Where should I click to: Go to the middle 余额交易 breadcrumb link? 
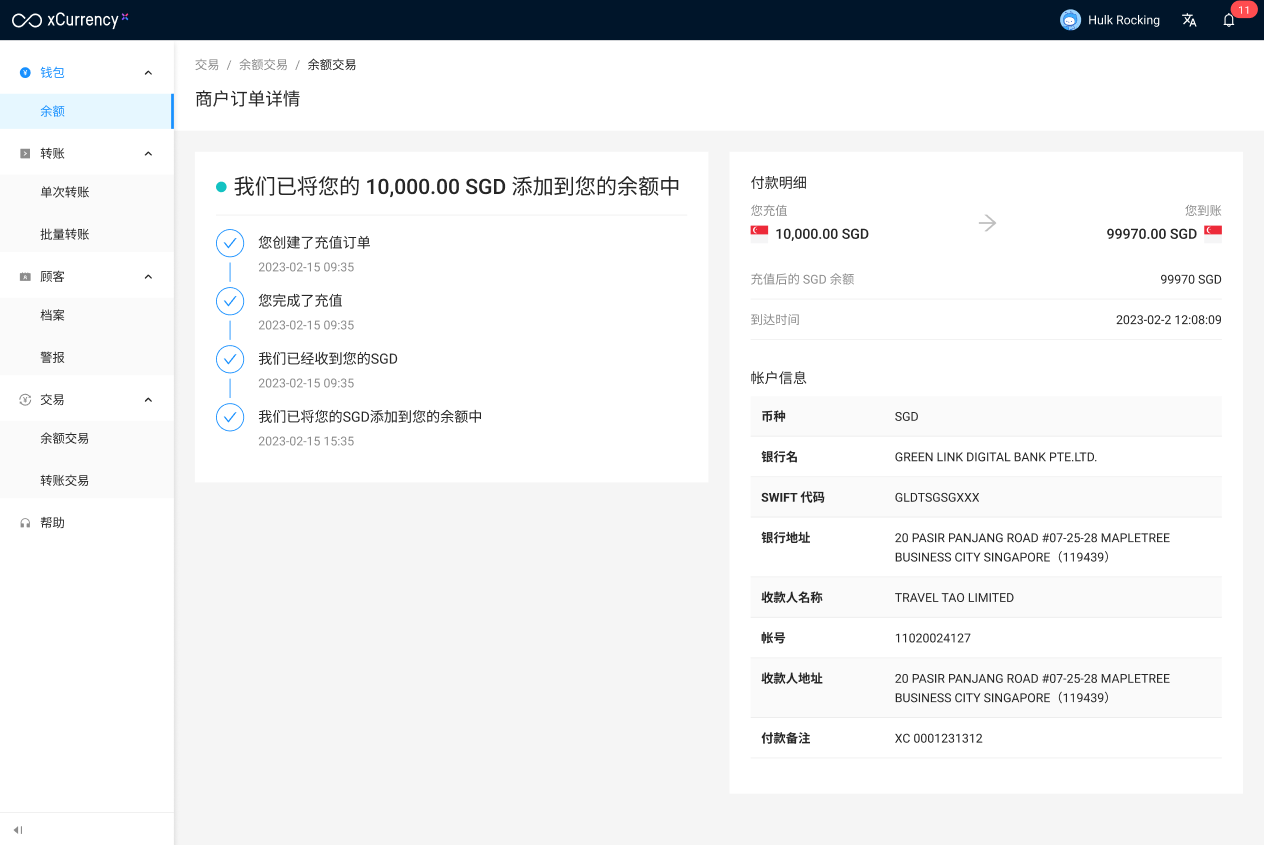263,65
